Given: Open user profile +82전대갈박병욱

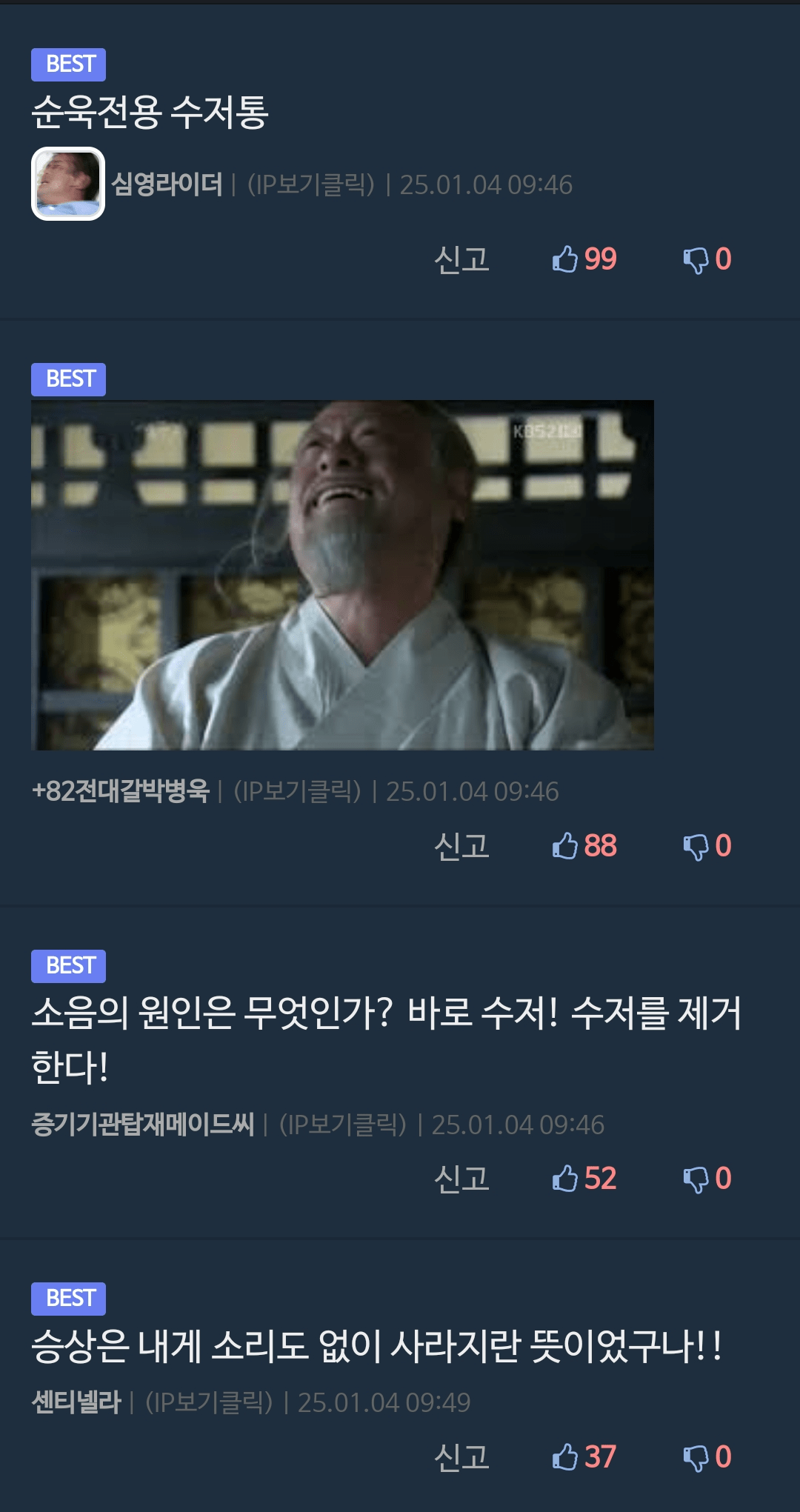Looking at the screenshot, I should pos(121,791).
